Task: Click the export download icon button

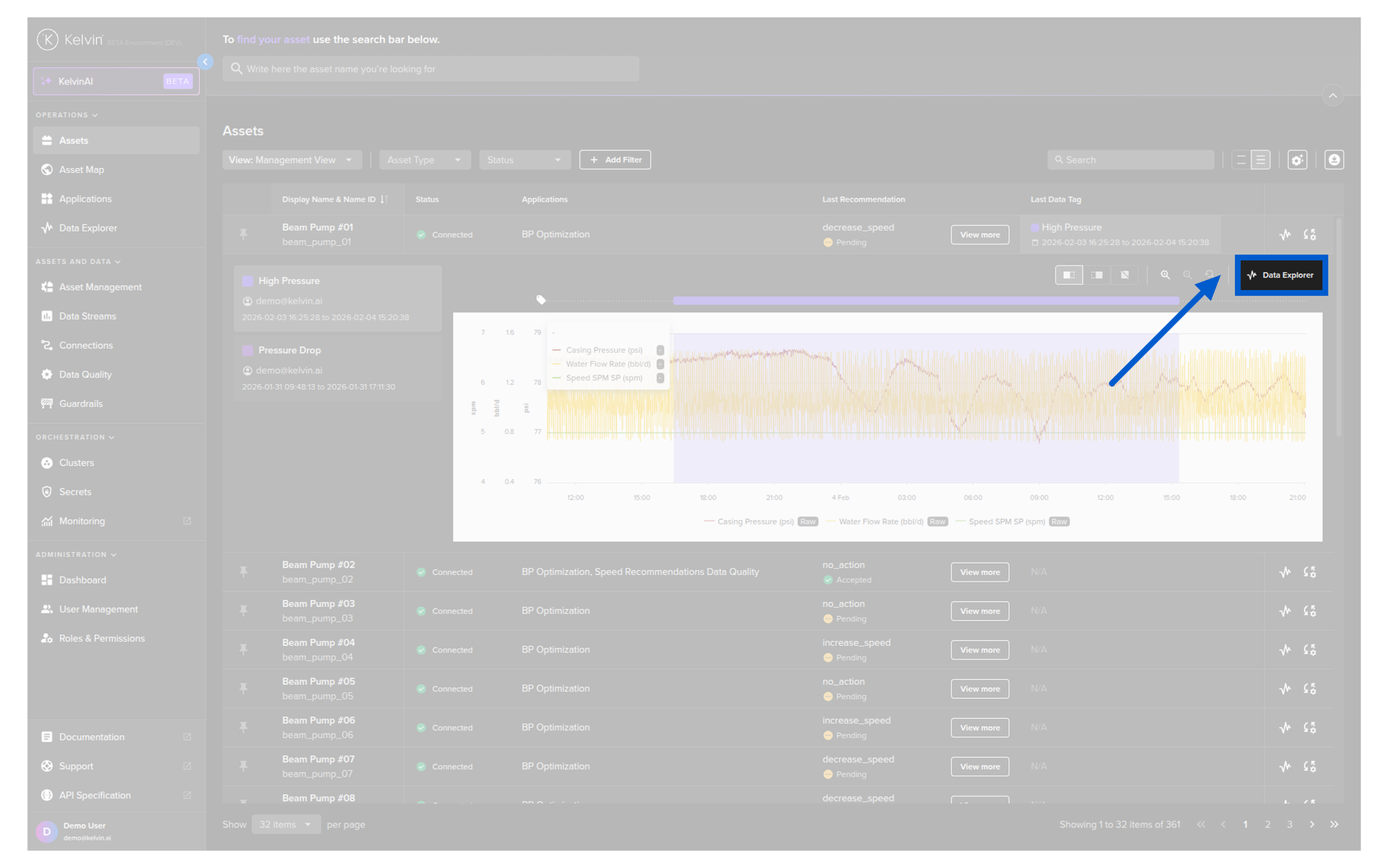Action: [x=1334, y=160]
